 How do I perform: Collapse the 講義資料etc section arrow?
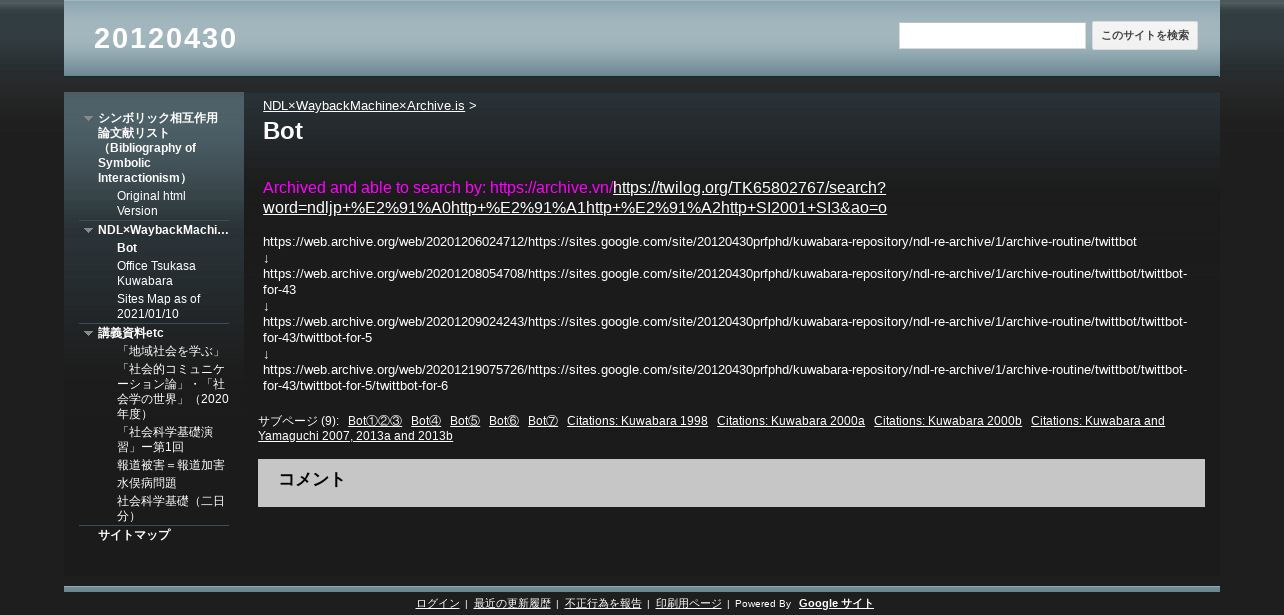coord(88,334)
